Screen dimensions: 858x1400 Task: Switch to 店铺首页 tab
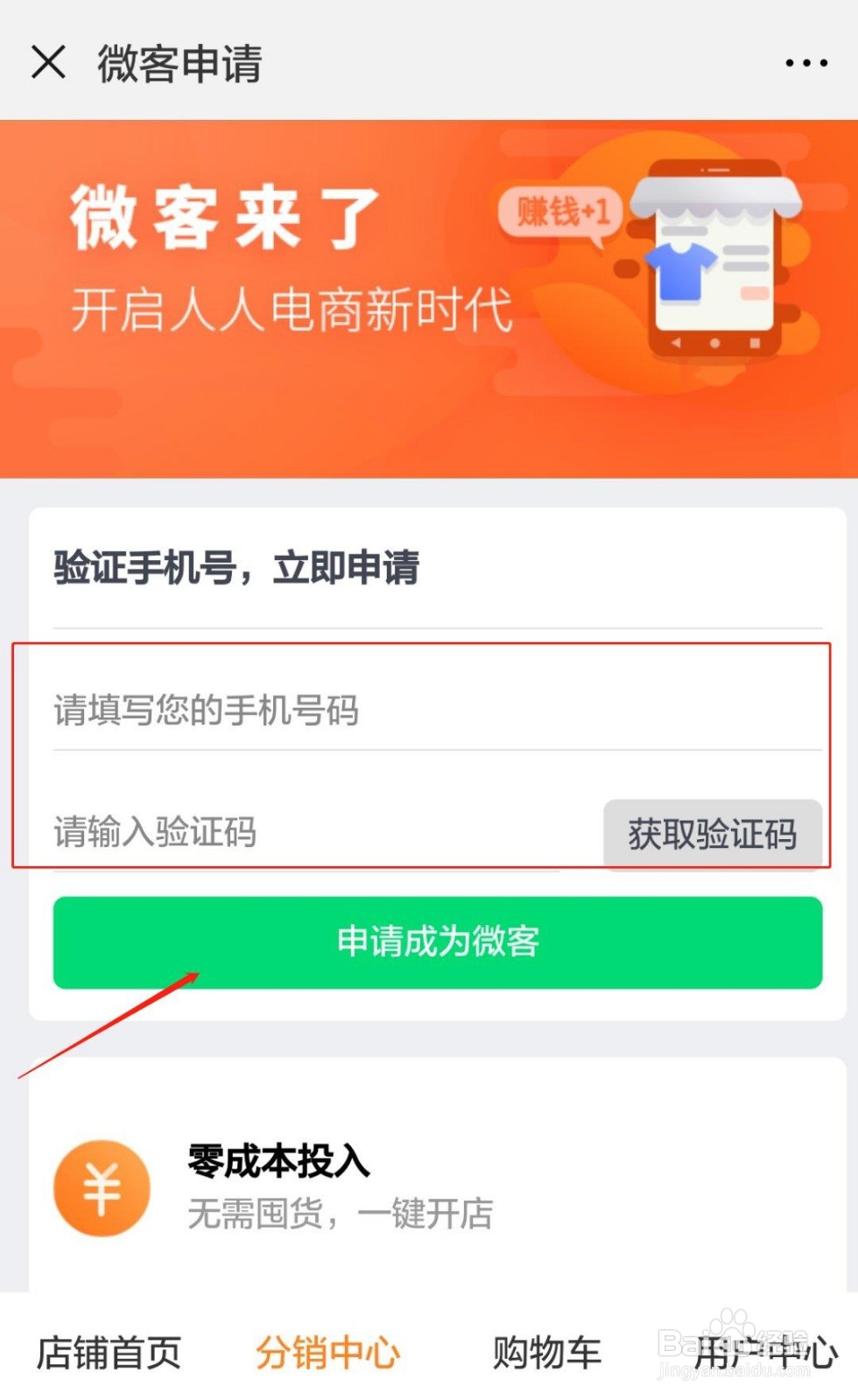109,1353
